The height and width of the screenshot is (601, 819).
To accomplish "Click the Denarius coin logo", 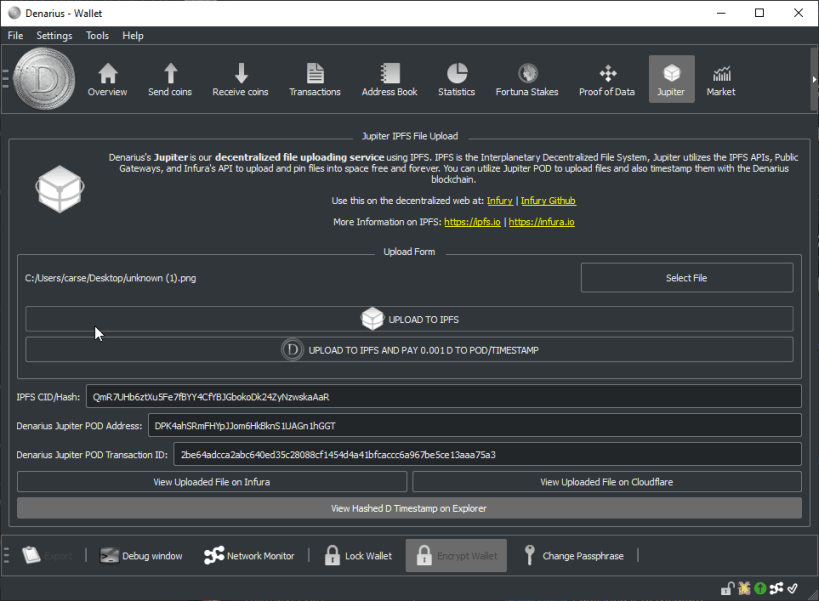I will [44, 79].
